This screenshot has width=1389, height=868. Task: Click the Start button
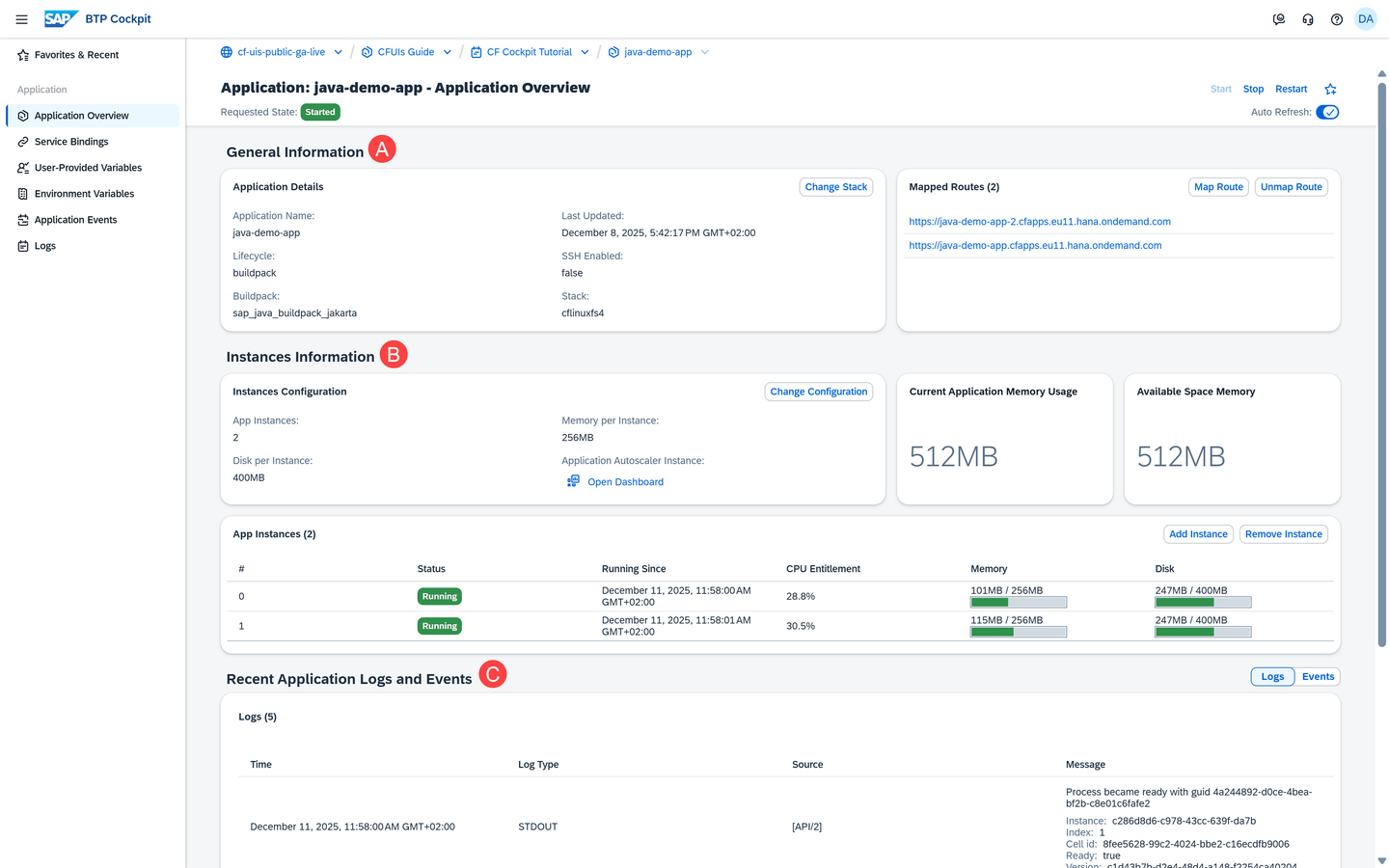pyautogui.click(x=1221, y=89)
